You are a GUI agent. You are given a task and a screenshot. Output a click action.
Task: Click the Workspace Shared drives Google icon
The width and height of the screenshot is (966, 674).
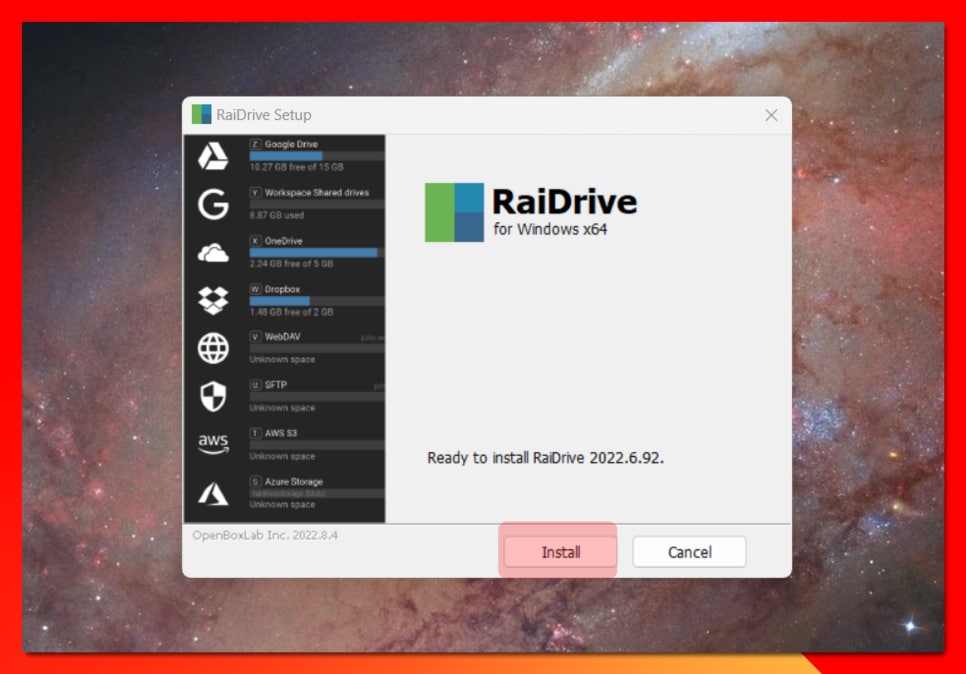click(213, 204)
